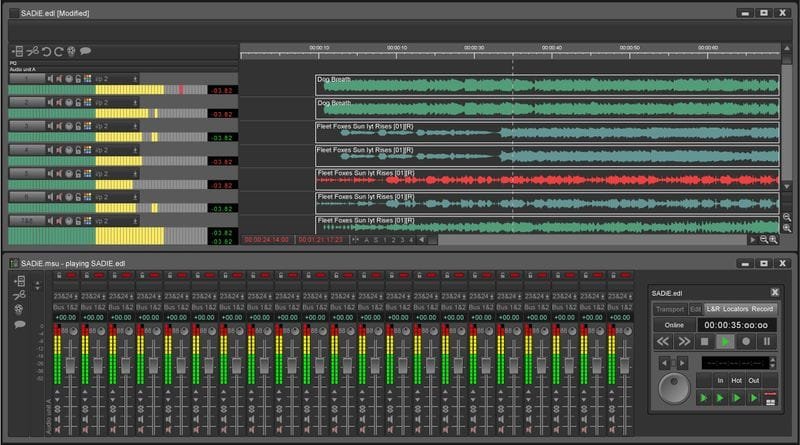800x445 pixels.
Task: Toggle the Online button in transport panel
Action: 674,325
